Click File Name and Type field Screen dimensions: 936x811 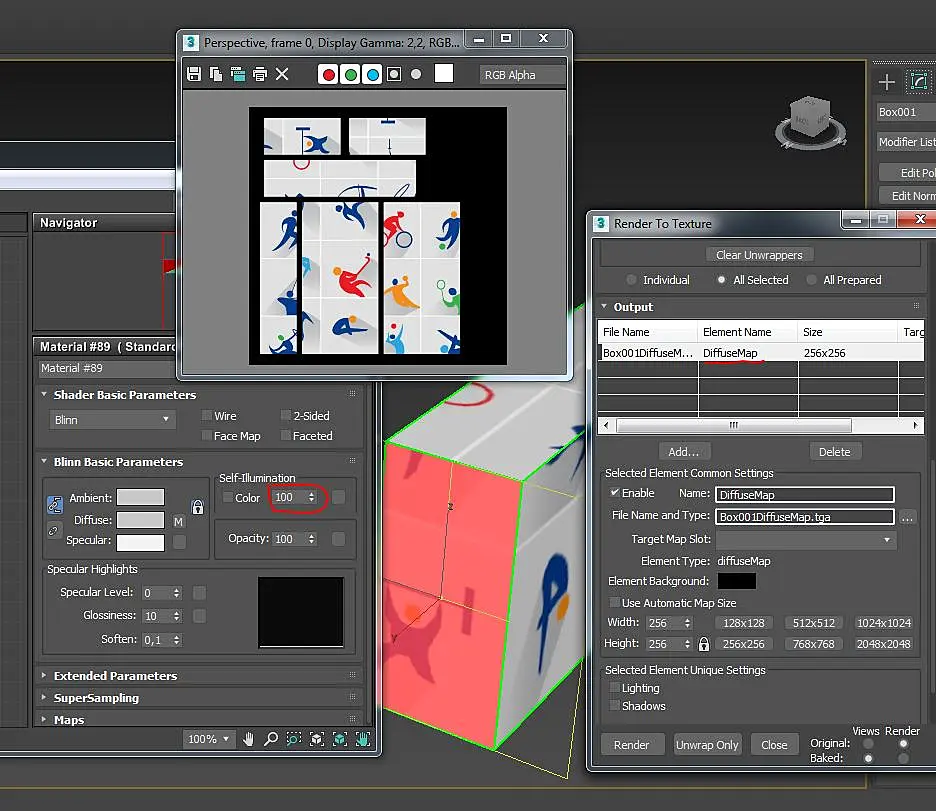[x=804, y=517]
